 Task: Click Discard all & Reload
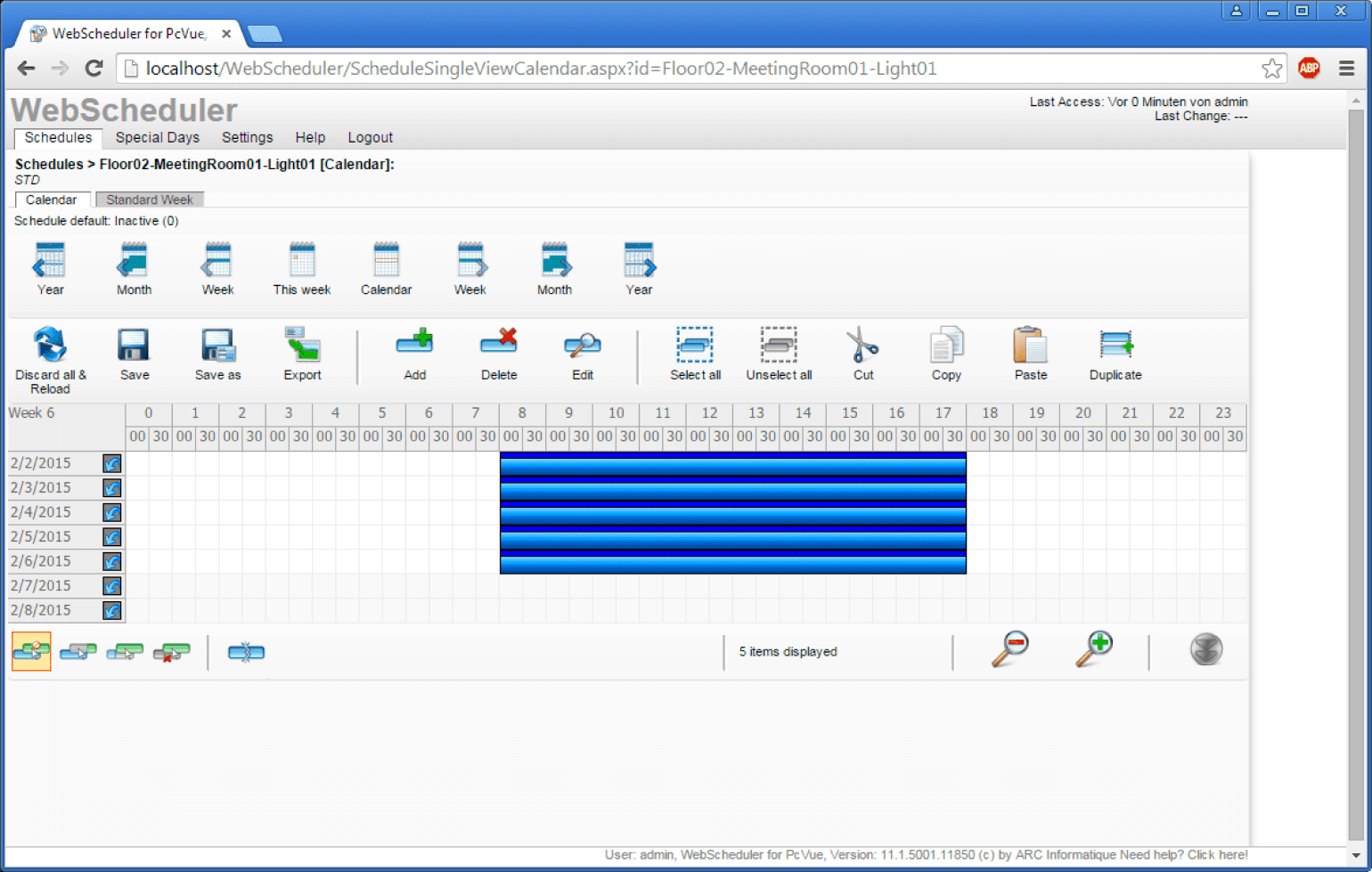(x=51, y=361)
